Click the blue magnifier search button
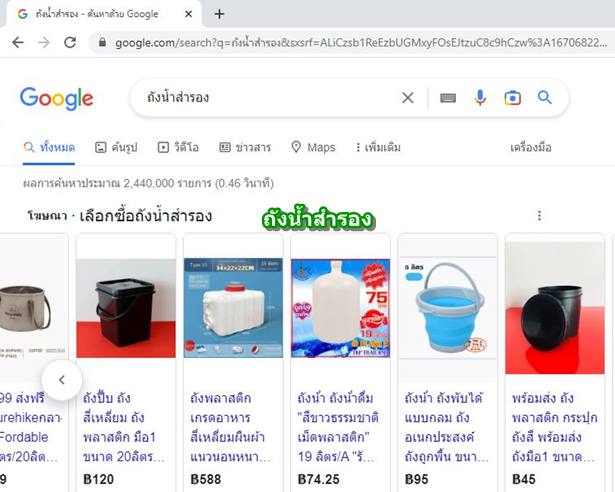Image resolution: width=615 pixels, height=492 pixels. (x=544, y=97)
